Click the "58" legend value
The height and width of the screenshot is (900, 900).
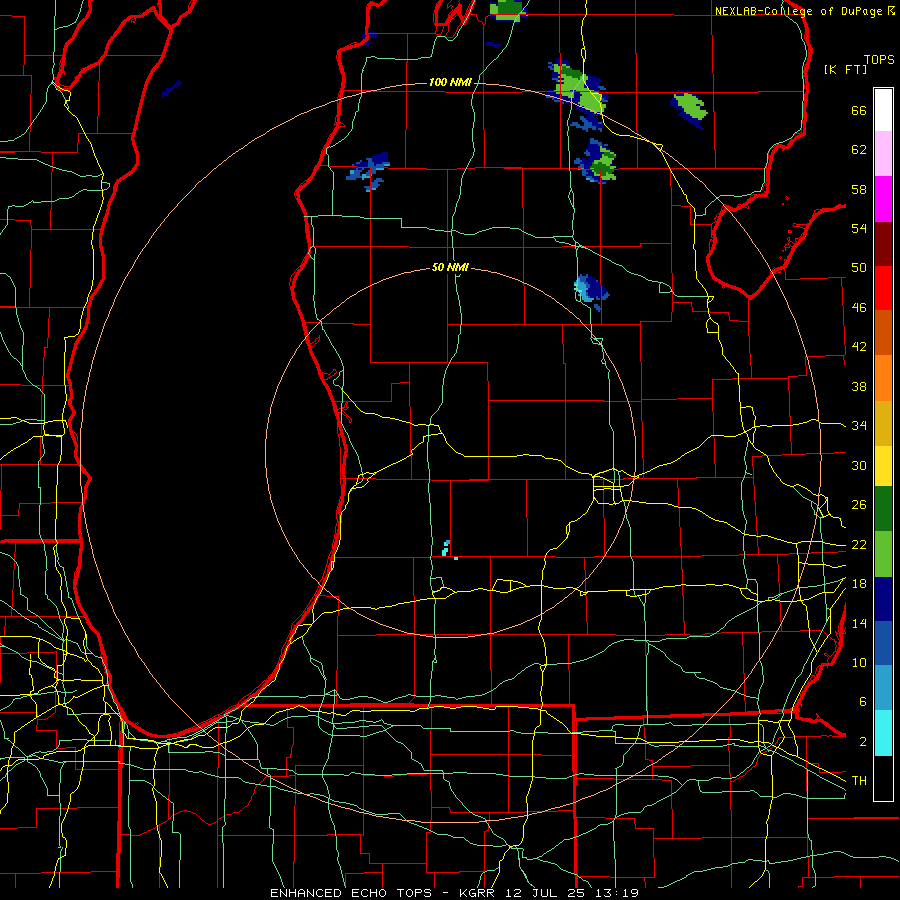[x=859, y=189]
